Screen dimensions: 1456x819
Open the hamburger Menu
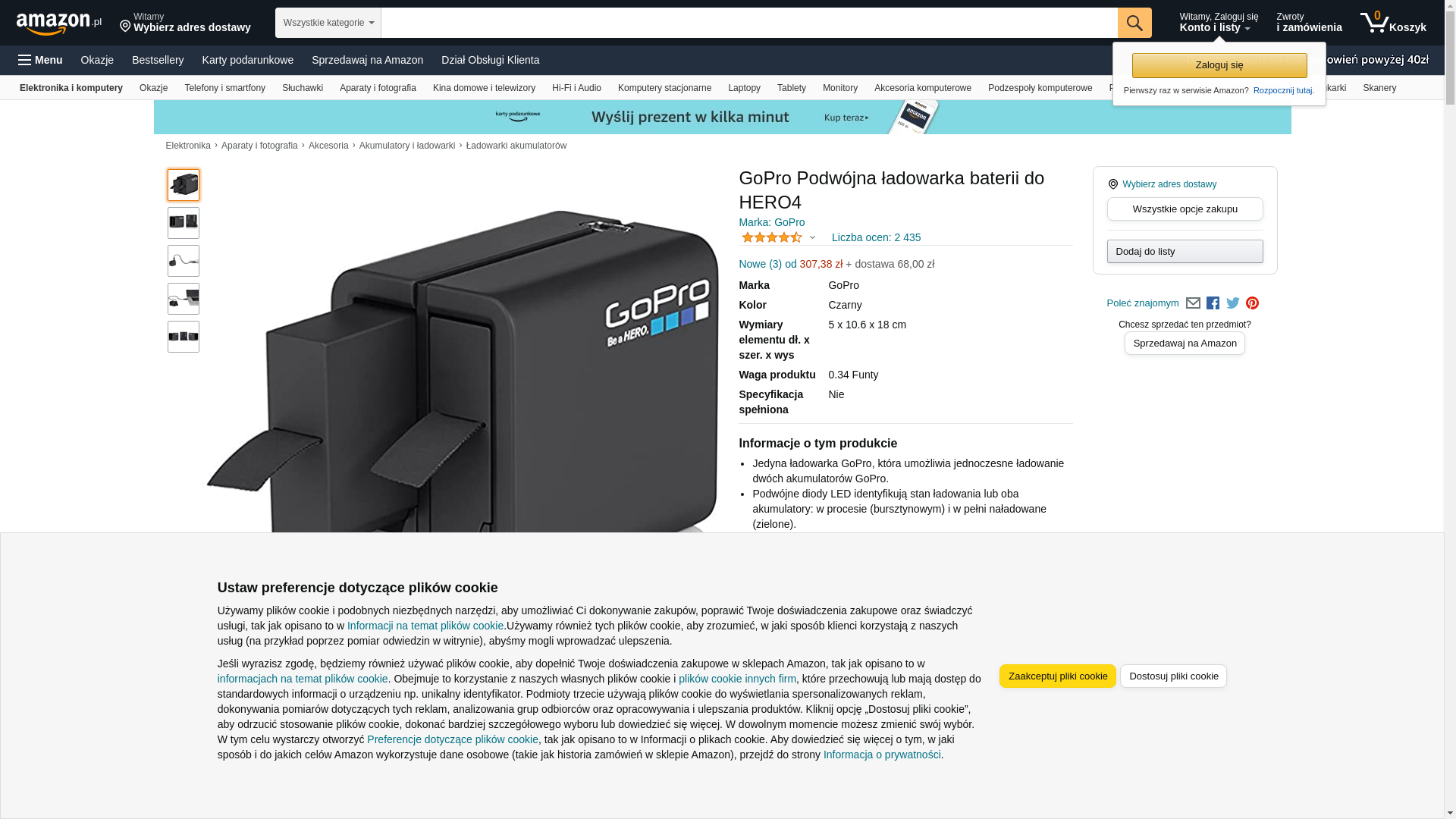click(40, 60)
